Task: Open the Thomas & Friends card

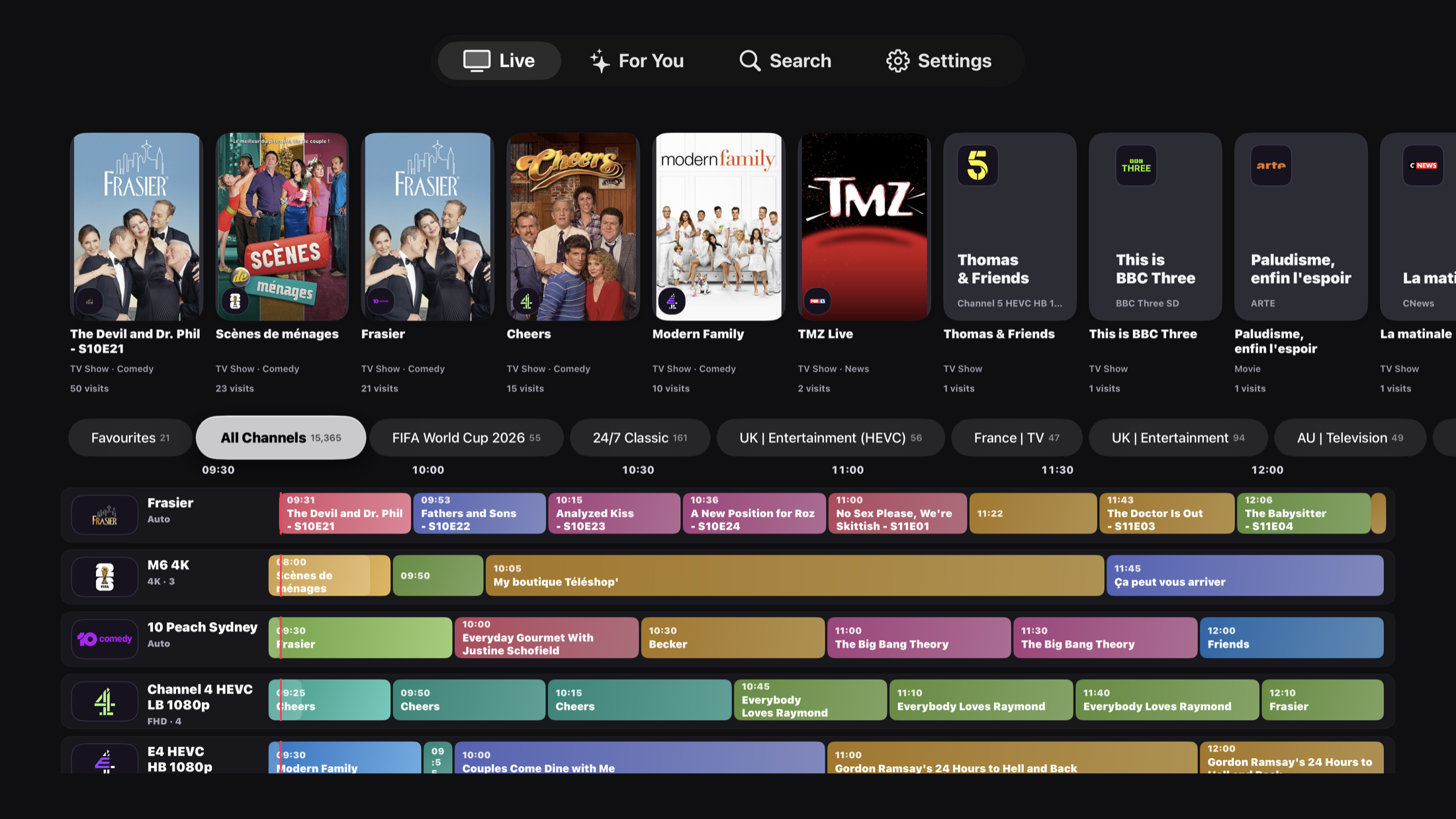Action: [1010, 226]
